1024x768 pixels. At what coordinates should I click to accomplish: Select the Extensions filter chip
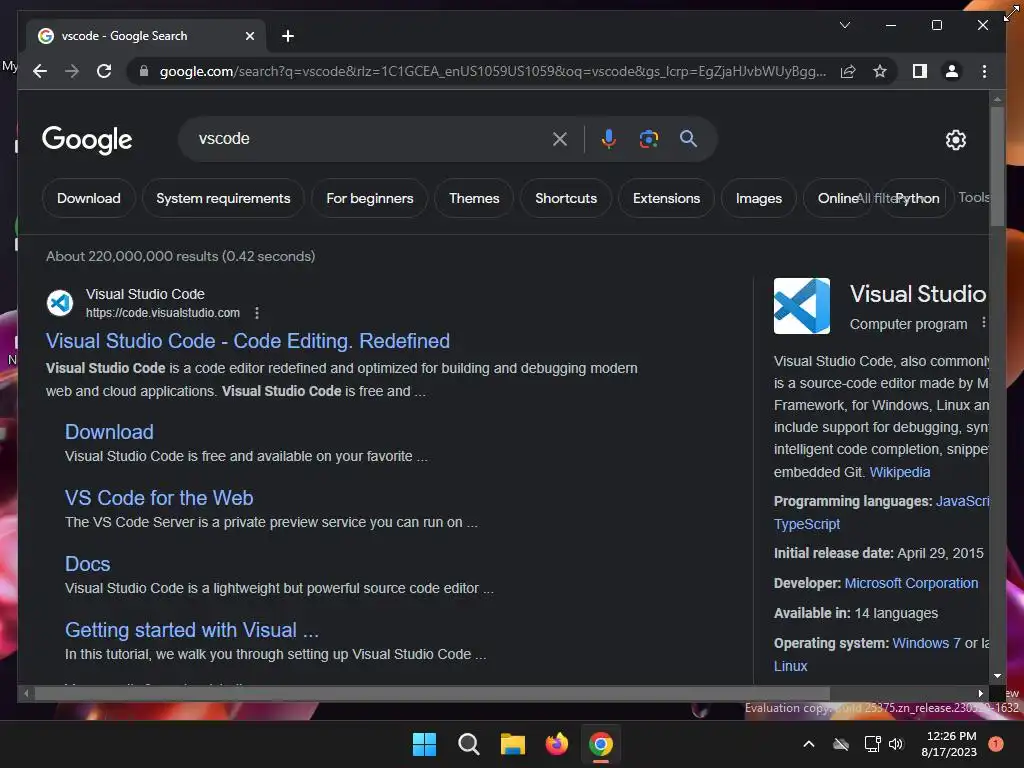point(666,198)
